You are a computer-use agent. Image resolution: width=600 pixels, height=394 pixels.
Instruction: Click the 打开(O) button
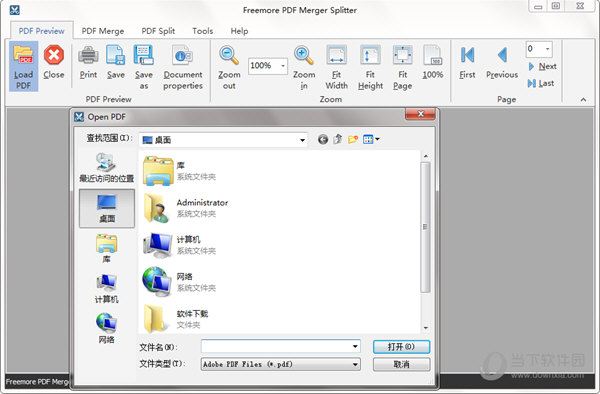point(401,347)
